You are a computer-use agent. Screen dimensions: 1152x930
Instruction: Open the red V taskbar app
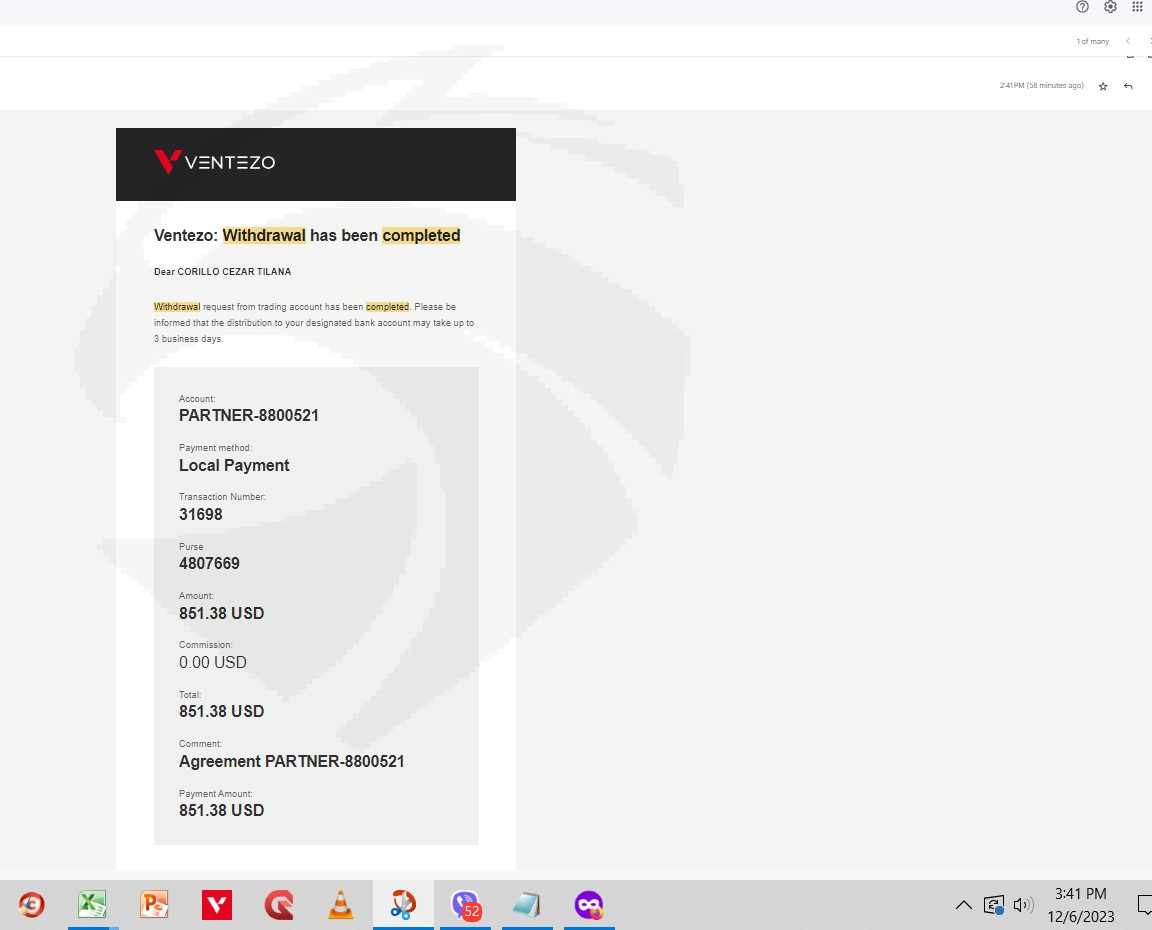pyautogui.click(x=217, y=904)
